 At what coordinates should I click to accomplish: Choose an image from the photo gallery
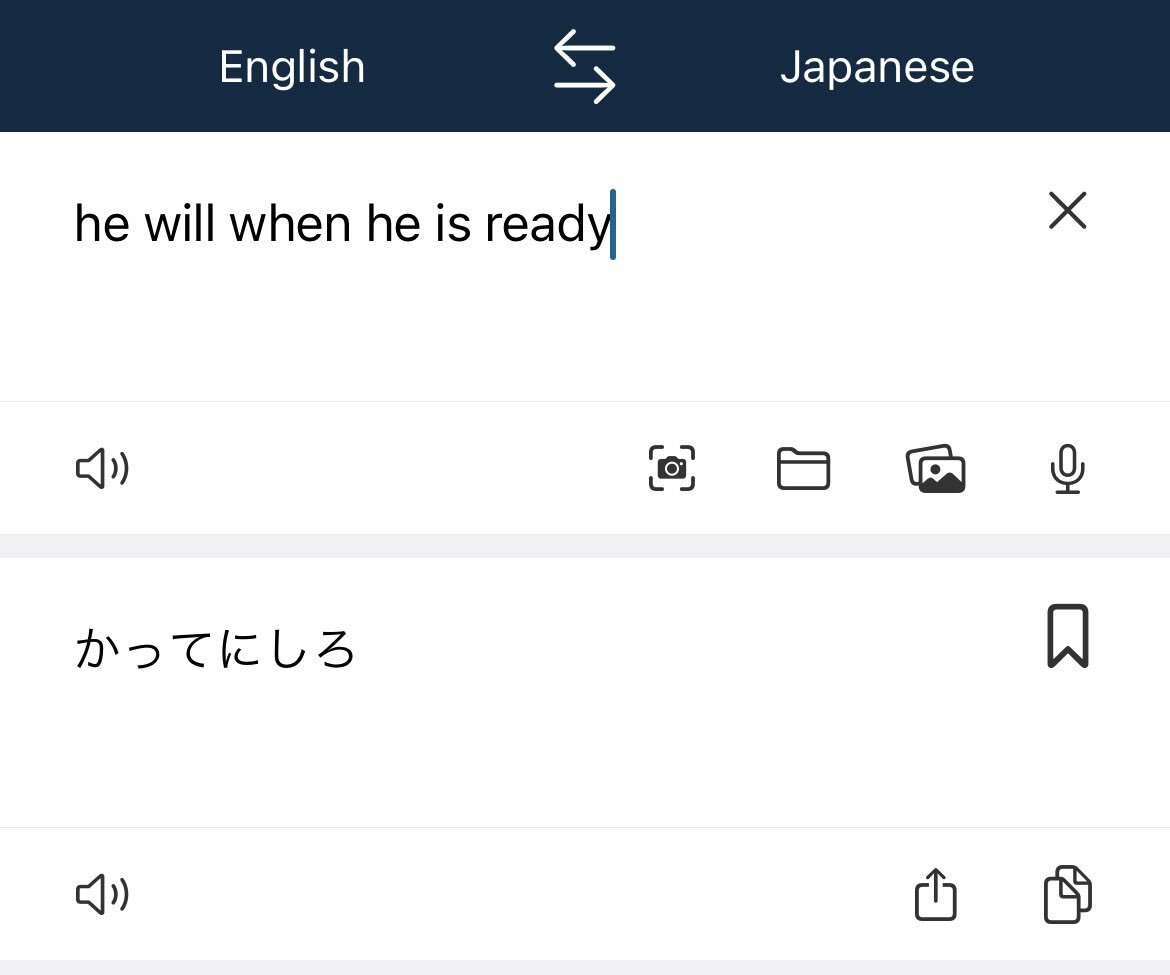click(x=936, y=468)
